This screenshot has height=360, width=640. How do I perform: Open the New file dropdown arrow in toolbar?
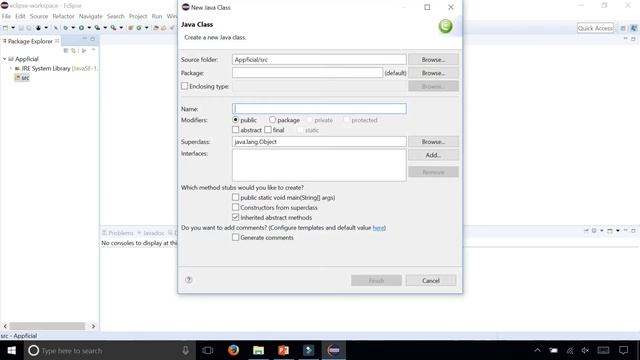[x=13, y=28]
